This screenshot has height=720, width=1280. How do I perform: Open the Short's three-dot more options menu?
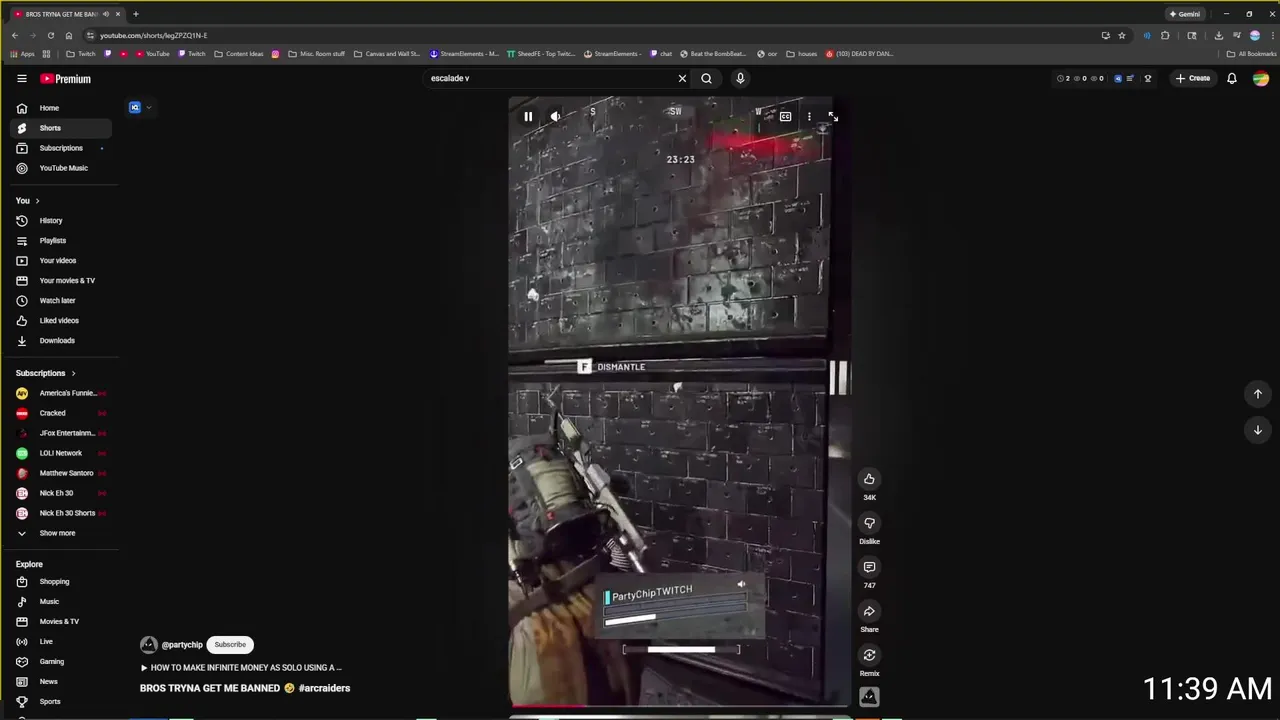(809, 116)
